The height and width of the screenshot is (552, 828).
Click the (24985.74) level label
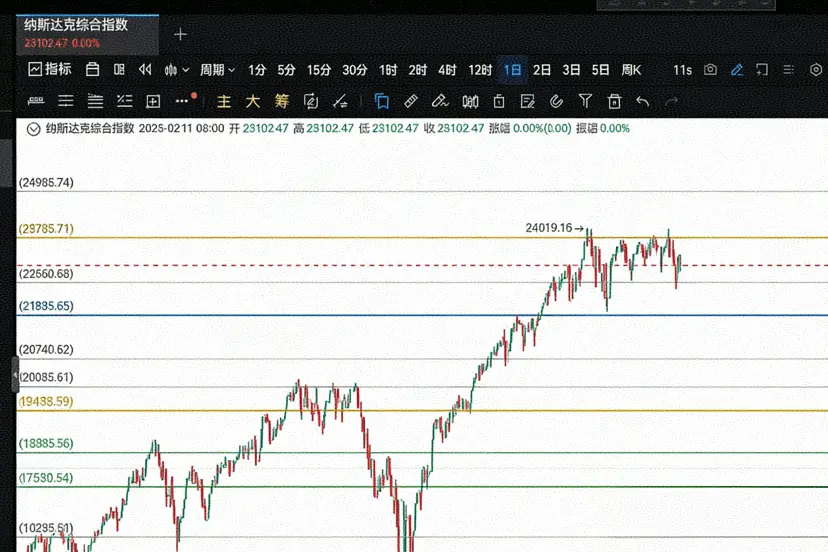[46, 183]
